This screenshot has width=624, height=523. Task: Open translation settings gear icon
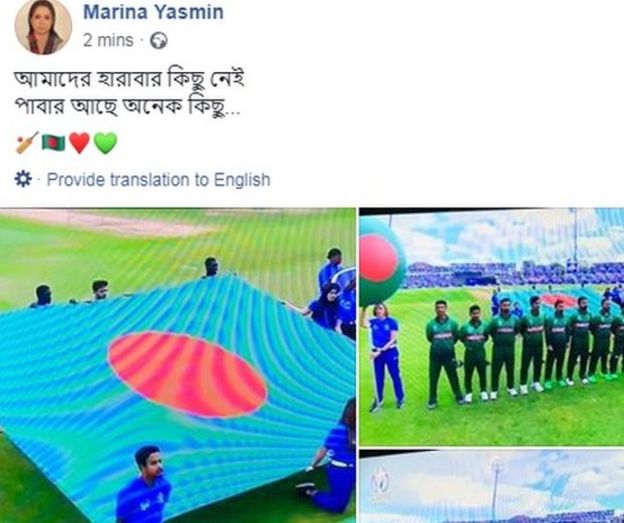(23, 179)
